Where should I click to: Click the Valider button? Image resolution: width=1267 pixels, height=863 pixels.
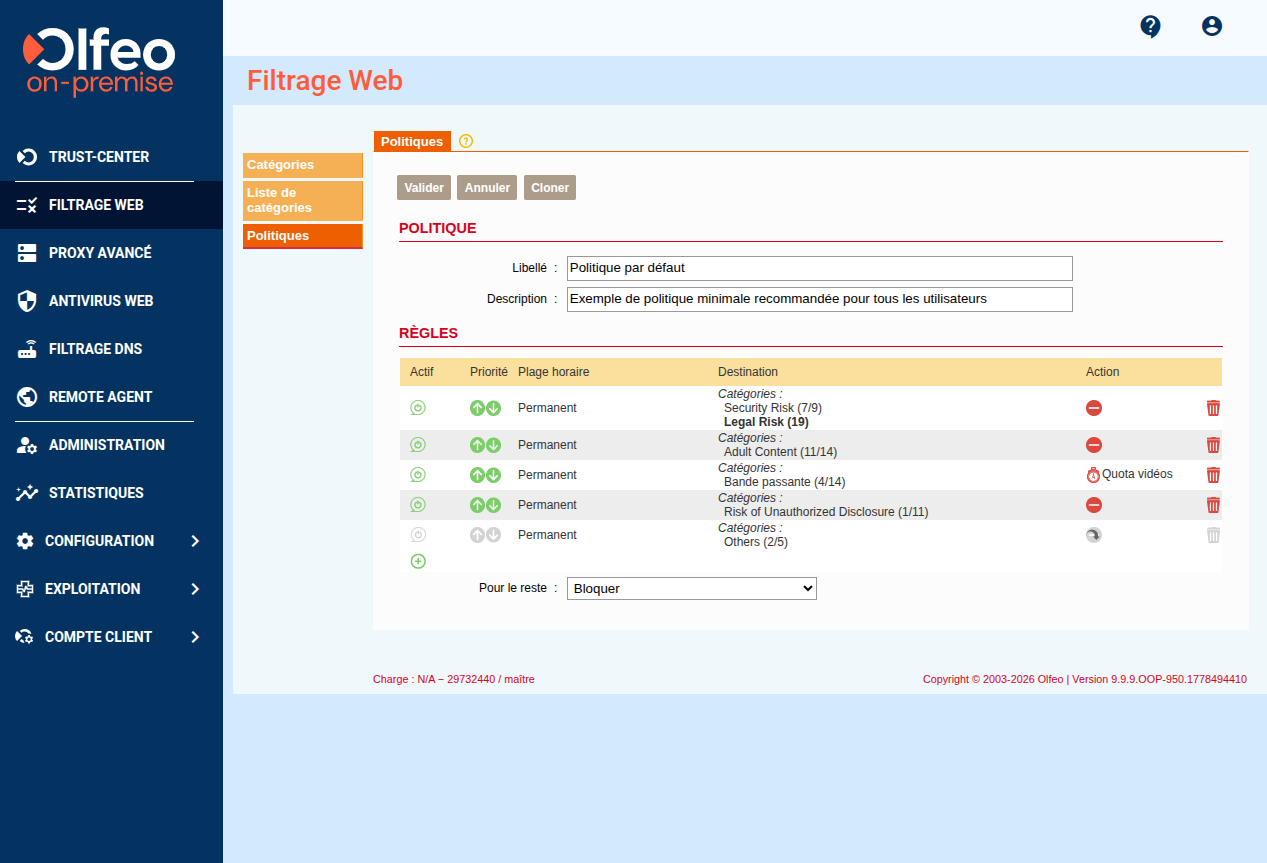tap(424, 188)
